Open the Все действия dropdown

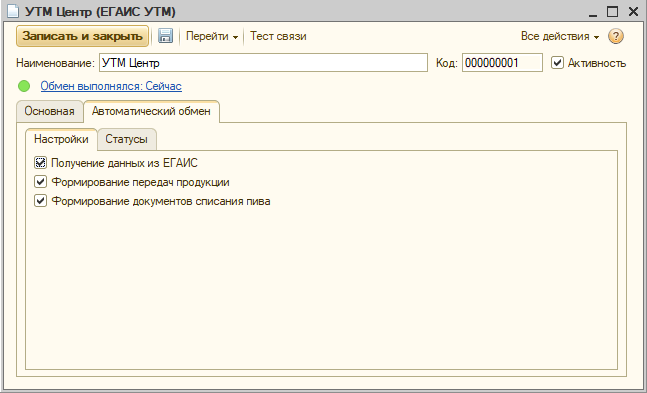[560, 36]
